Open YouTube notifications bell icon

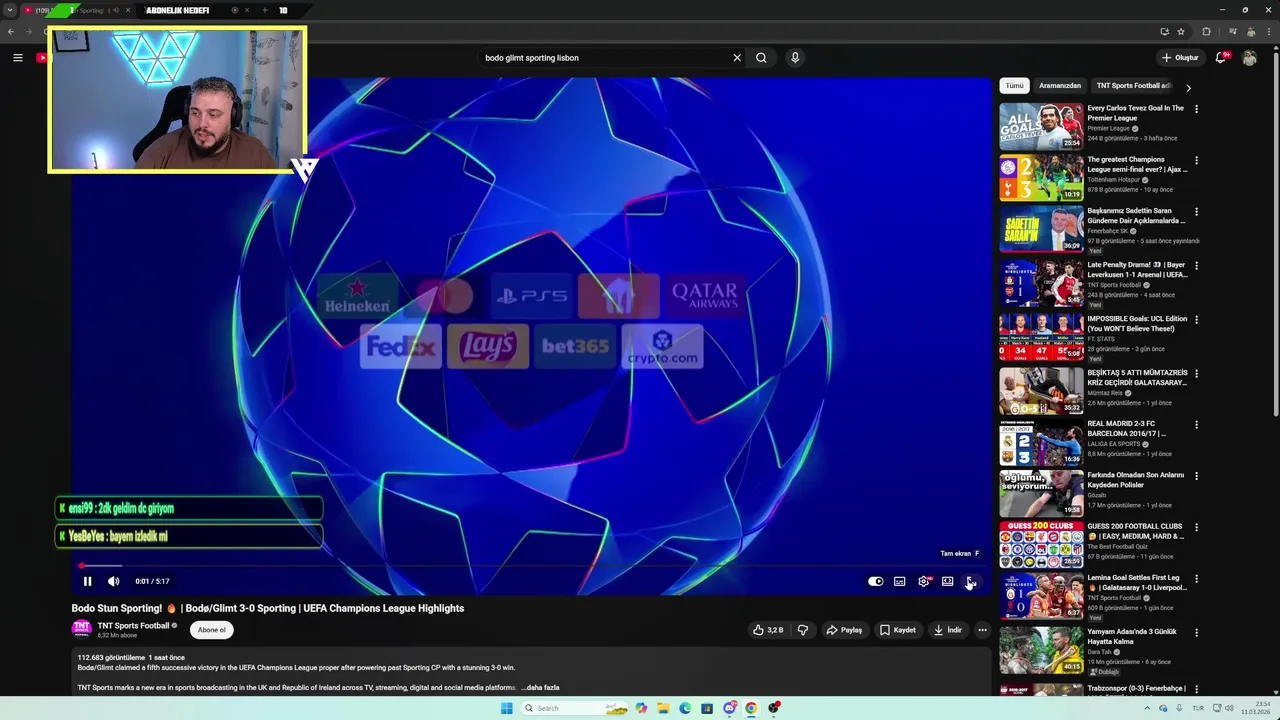[x=1221, y=58]
